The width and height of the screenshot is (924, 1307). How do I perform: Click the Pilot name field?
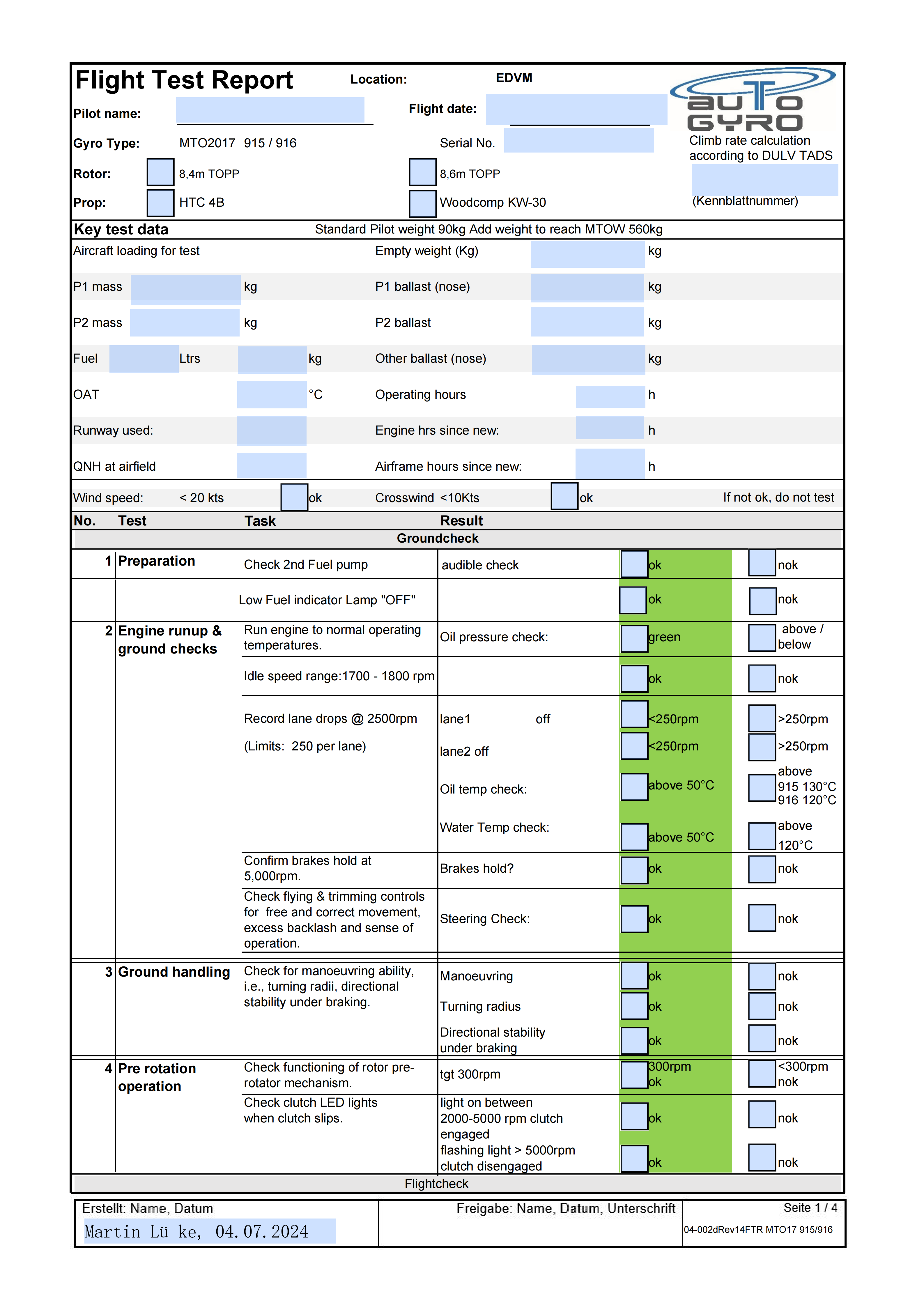click(270, 110)
